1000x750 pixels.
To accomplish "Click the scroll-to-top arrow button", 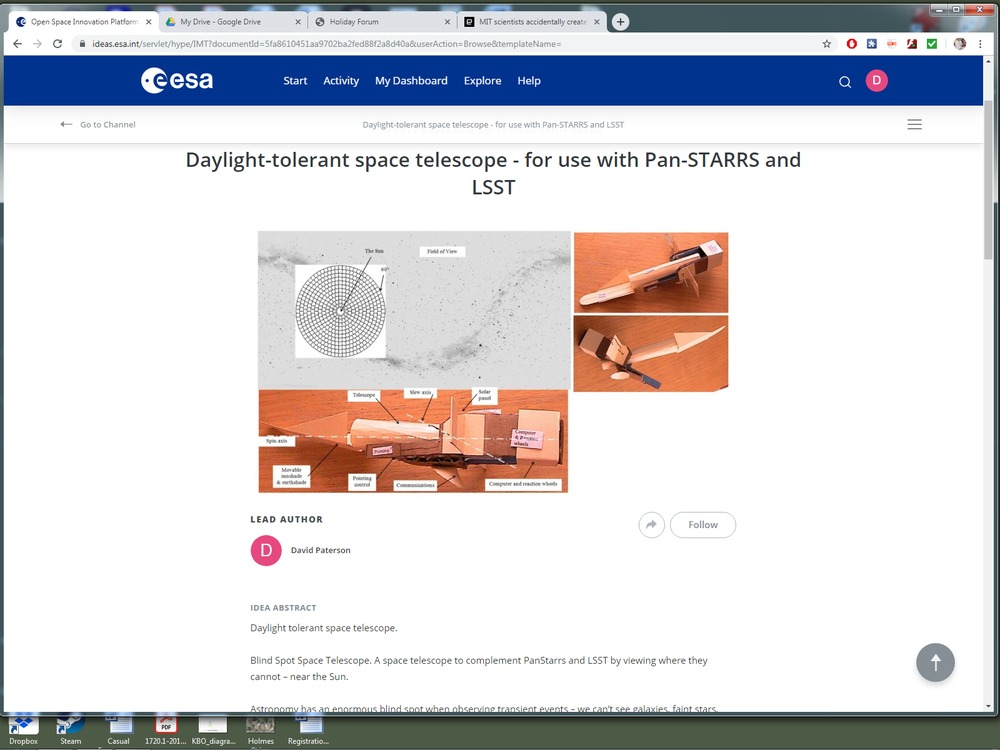I will click(935, 662).
